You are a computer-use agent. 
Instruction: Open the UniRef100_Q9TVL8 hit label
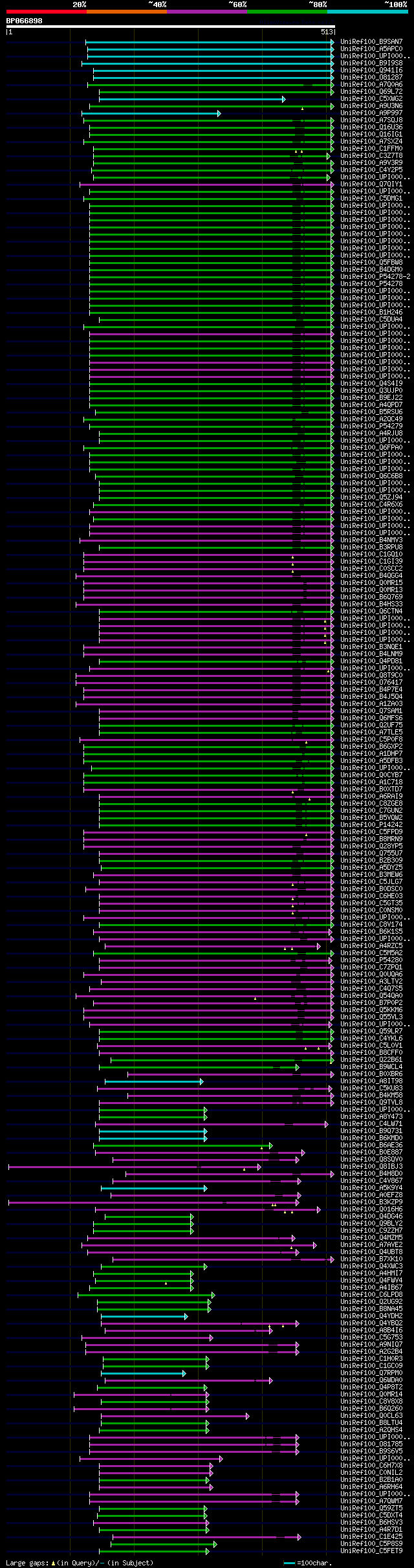coord(371,1103)
